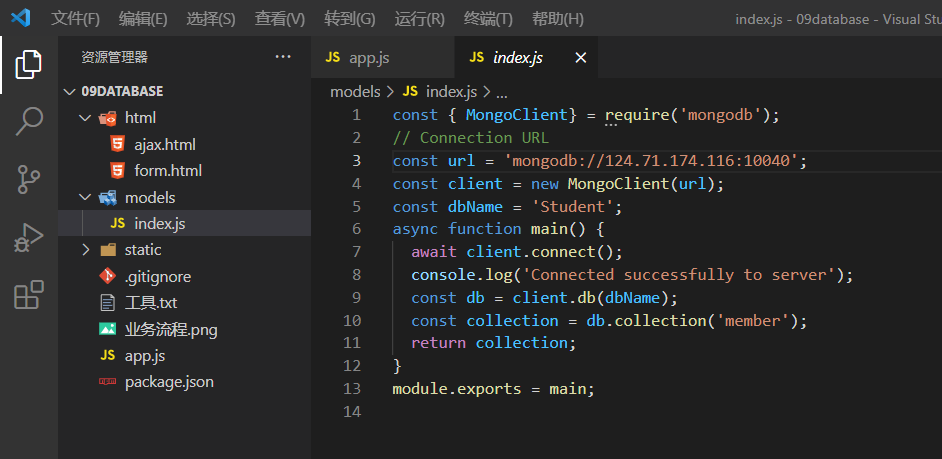Click the 'member' string on line 10
Image resolution: width=942 pixels, height=459 pixels.
coord(753,320)
